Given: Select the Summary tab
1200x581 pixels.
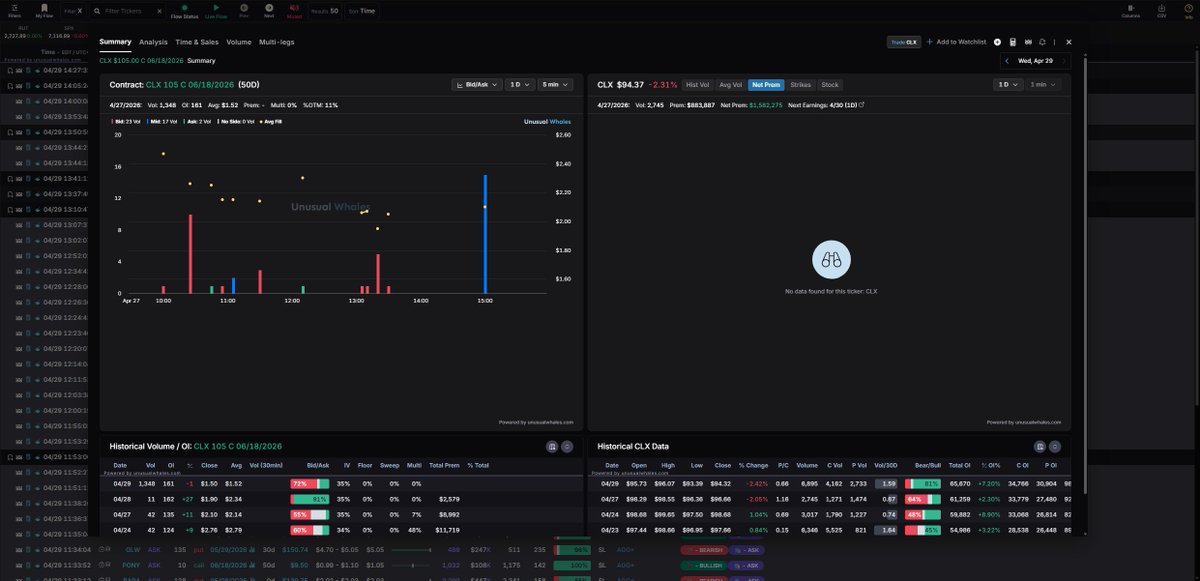Looking at the screenshot, I should point(115,42).
